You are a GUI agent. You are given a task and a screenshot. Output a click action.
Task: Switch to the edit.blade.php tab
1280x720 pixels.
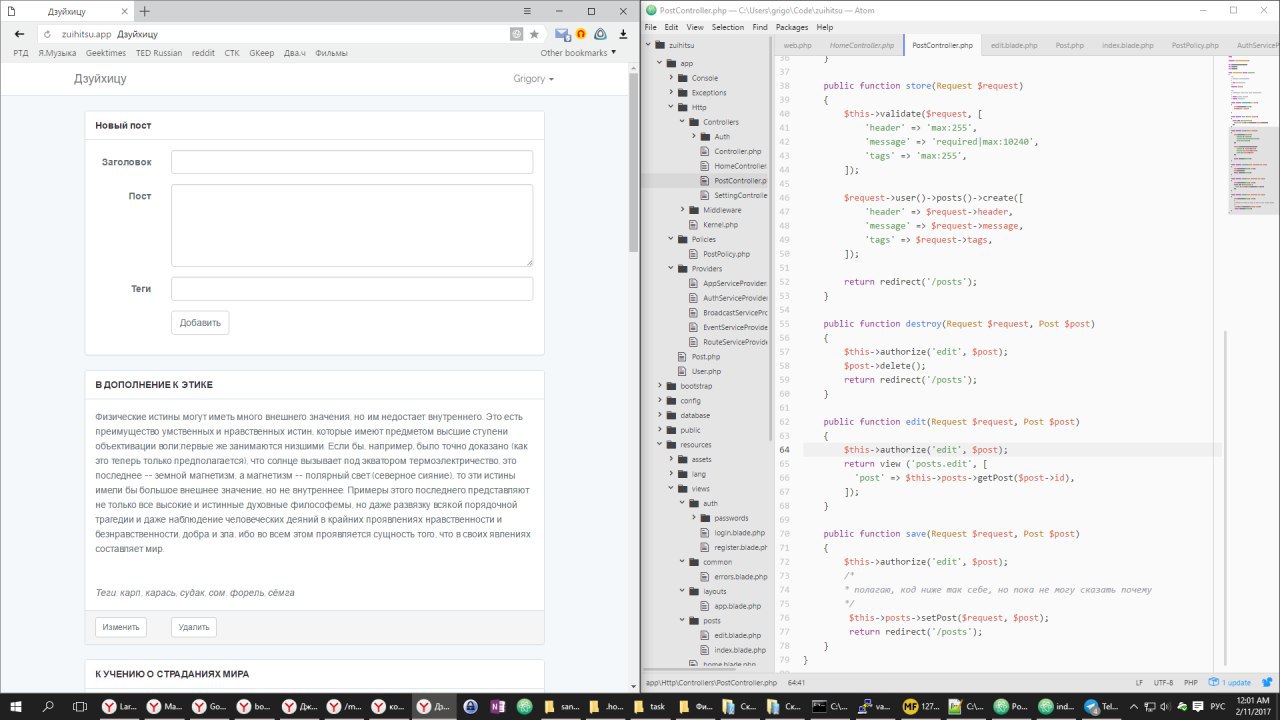point(1013,46)
